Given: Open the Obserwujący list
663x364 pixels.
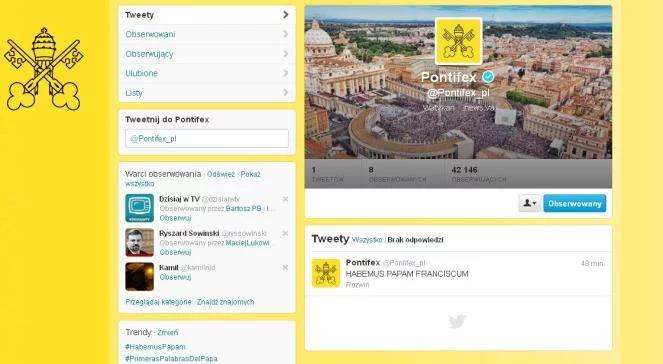Looking at the screenshot, I should tap(207, 54).
